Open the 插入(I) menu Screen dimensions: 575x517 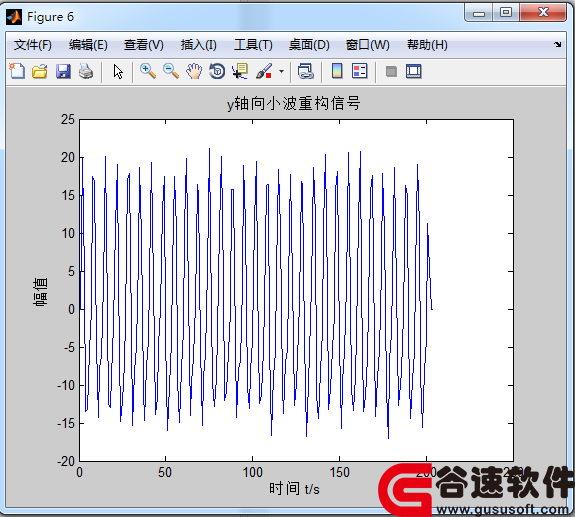pos(198,45)
